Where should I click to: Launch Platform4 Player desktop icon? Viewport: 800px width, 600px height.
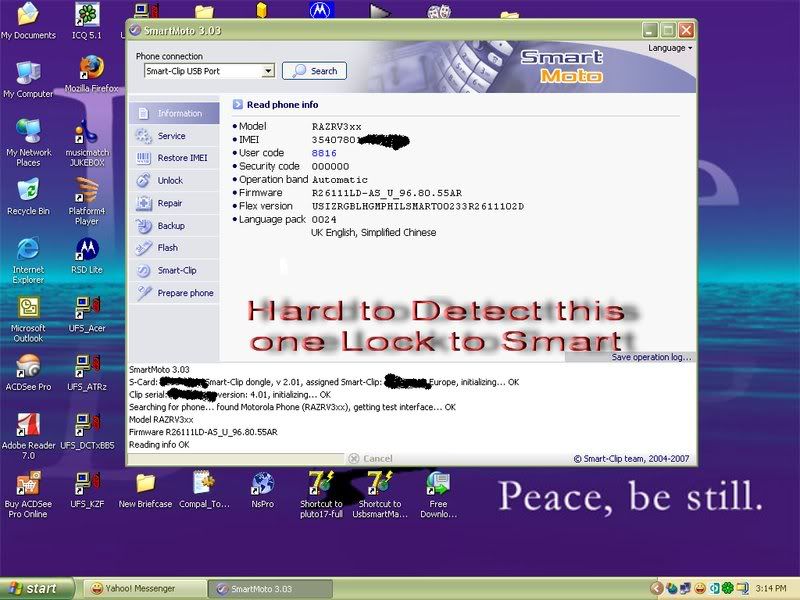coord(87,202)
